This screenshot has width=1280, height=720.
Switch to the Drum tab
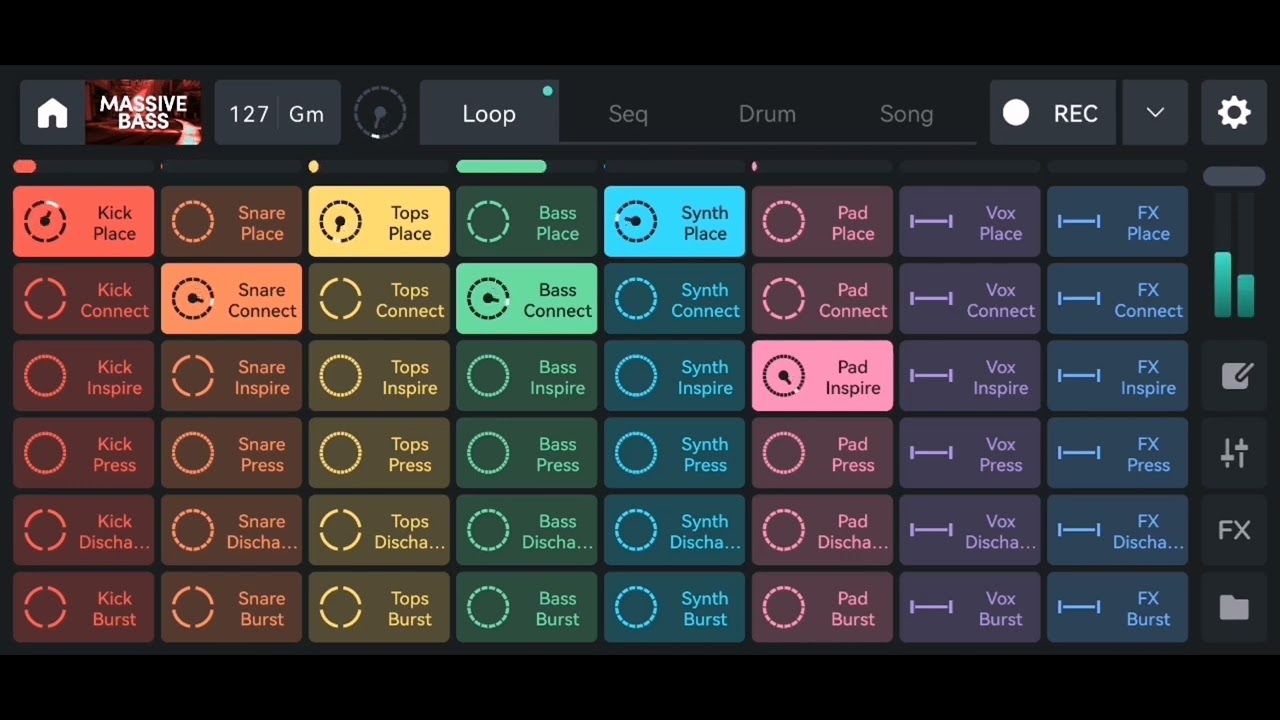coord(767,113)
